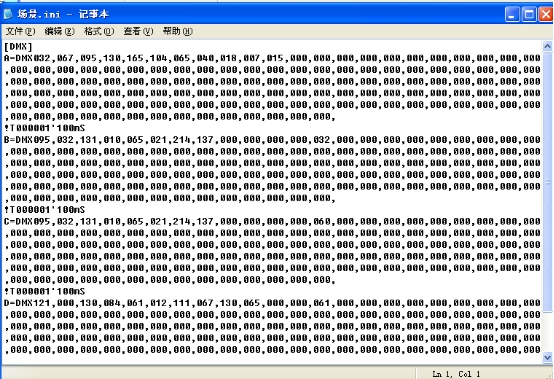
Task: Click the first !T000001'100mS line
Action: coord(45,128)
